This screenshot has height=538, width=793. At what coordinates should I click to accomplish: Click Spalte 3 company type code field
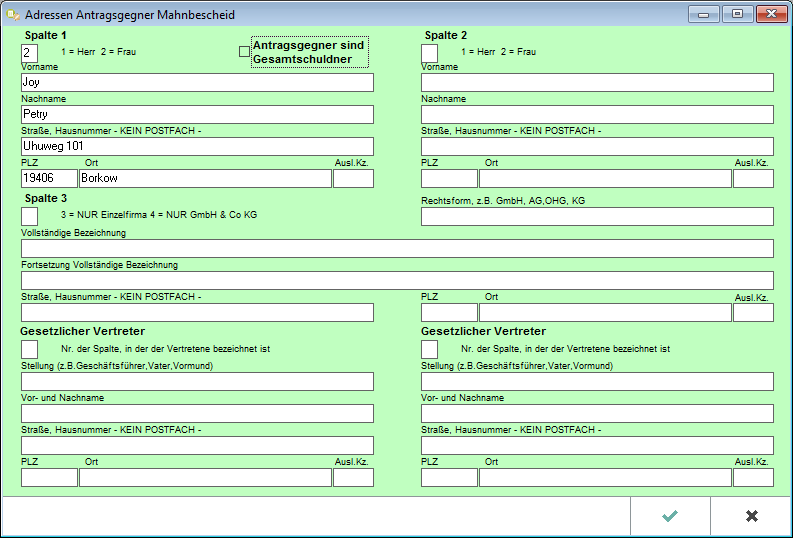point(29,216)
